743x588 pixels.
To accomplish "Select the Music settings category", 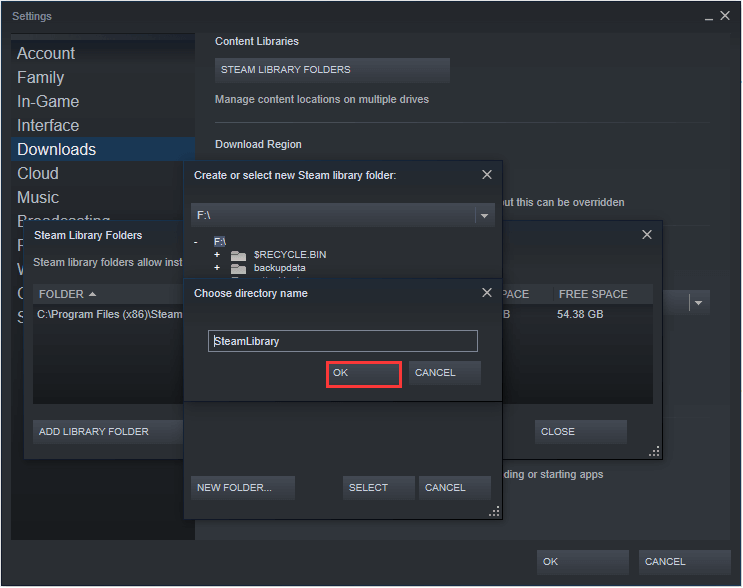I will click(x=38, y=198).
